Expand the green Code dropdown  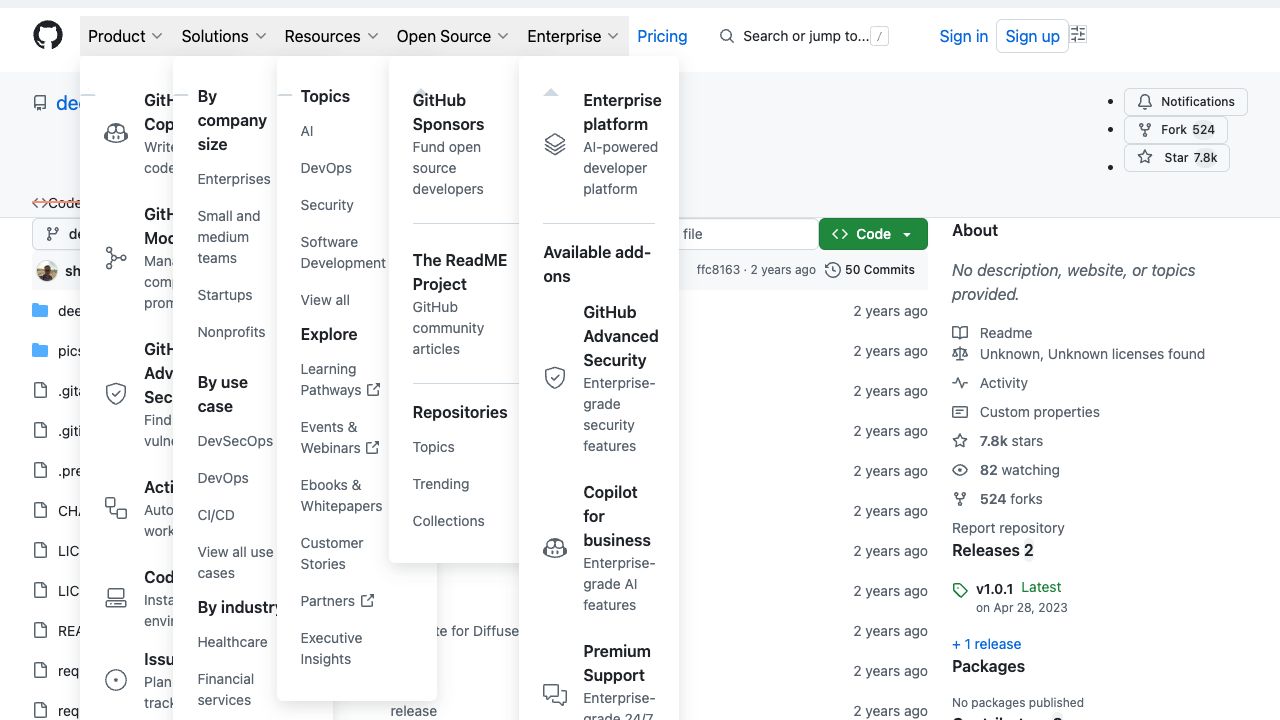pyautogui.click(x=873, y=234)
